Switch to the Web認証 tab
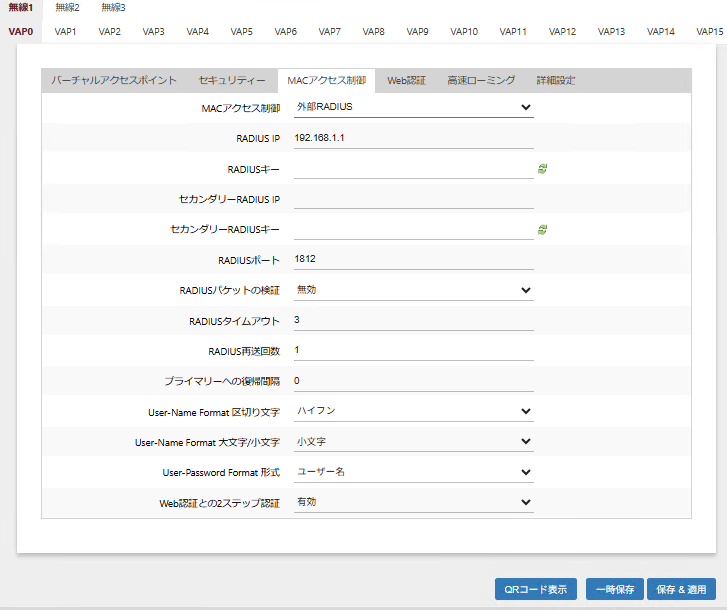 click(406, 80)
